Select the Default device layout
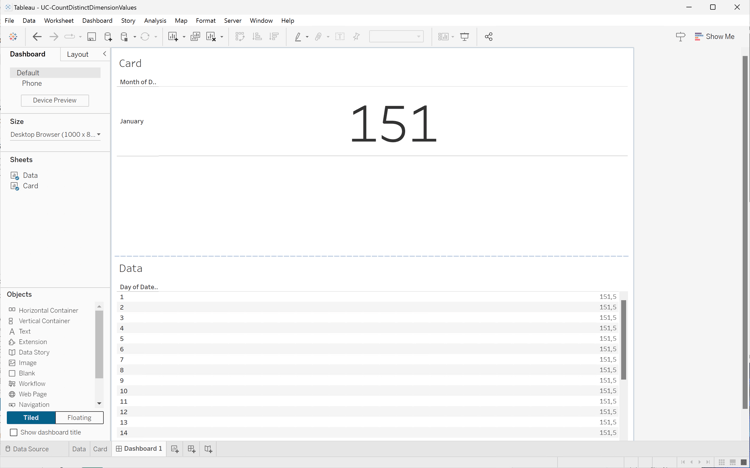 coord(55,73)
